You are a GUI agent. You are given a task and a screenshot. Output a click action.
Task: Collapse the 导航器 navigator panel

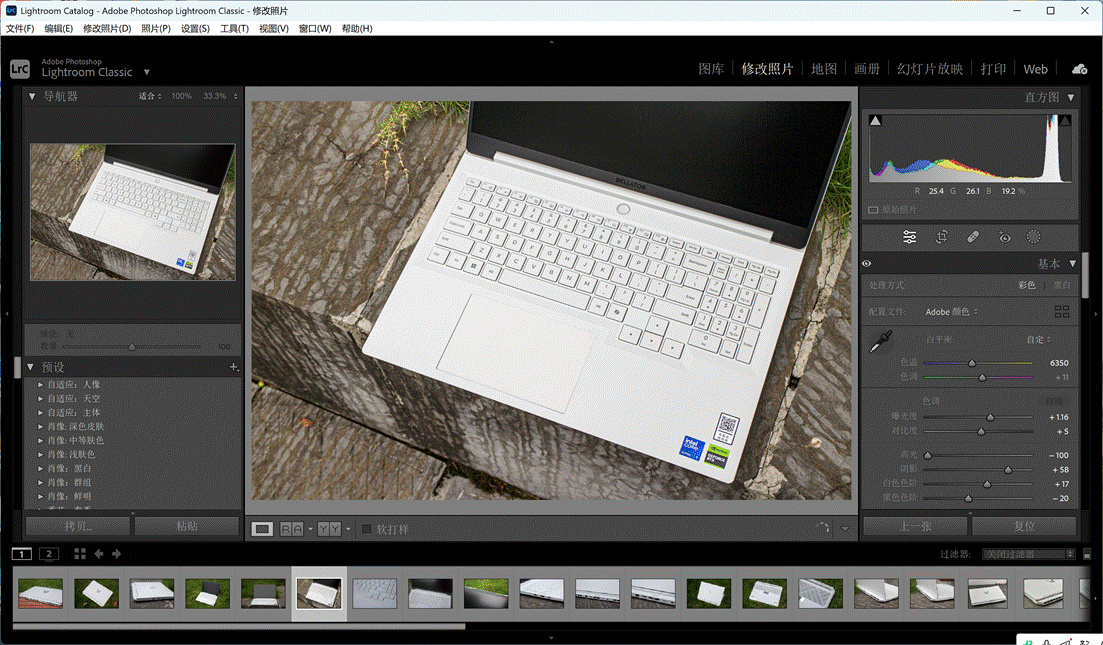tap(32, 96)
